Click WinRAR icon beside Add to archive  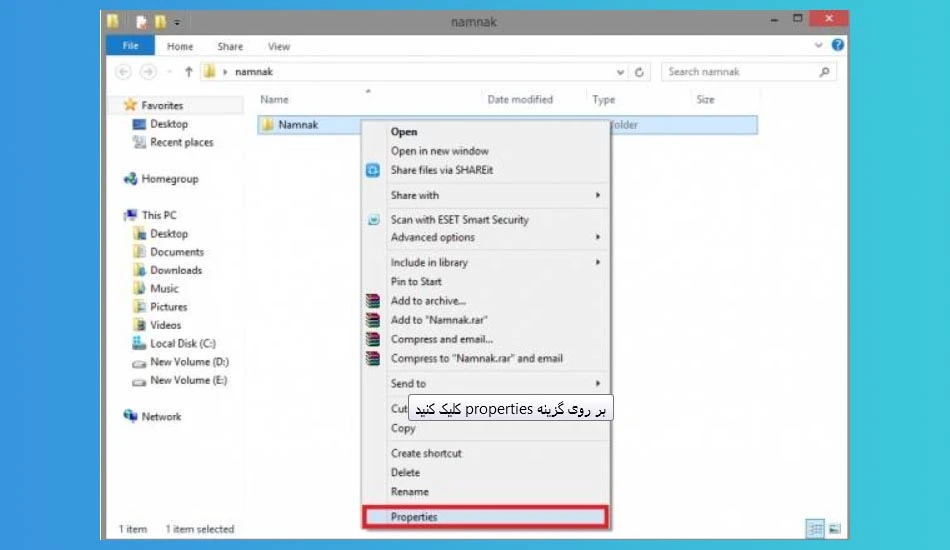coord(373,300)
